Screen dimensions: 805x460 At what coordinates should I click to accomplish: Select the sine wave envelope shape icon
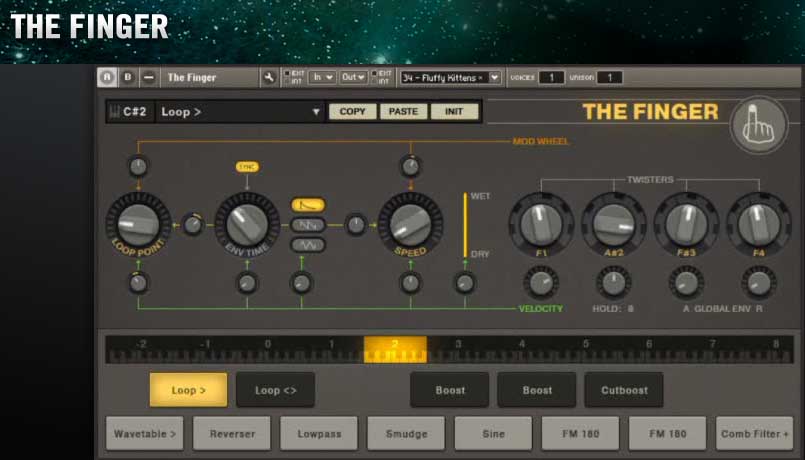[x=308, y=245]
